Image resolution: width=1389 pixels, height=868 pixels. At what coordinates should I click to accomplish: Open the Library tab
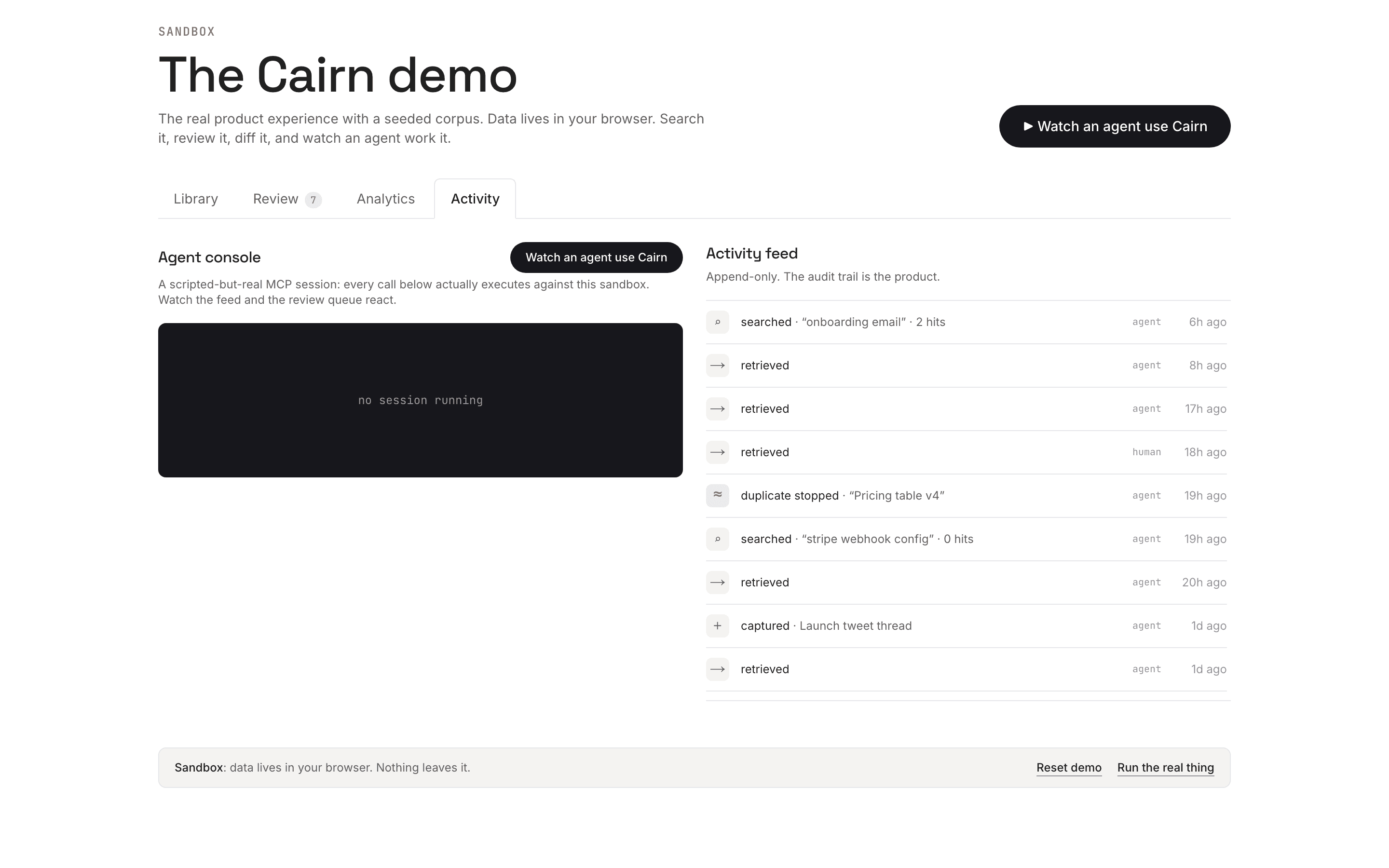pos(196,199)
